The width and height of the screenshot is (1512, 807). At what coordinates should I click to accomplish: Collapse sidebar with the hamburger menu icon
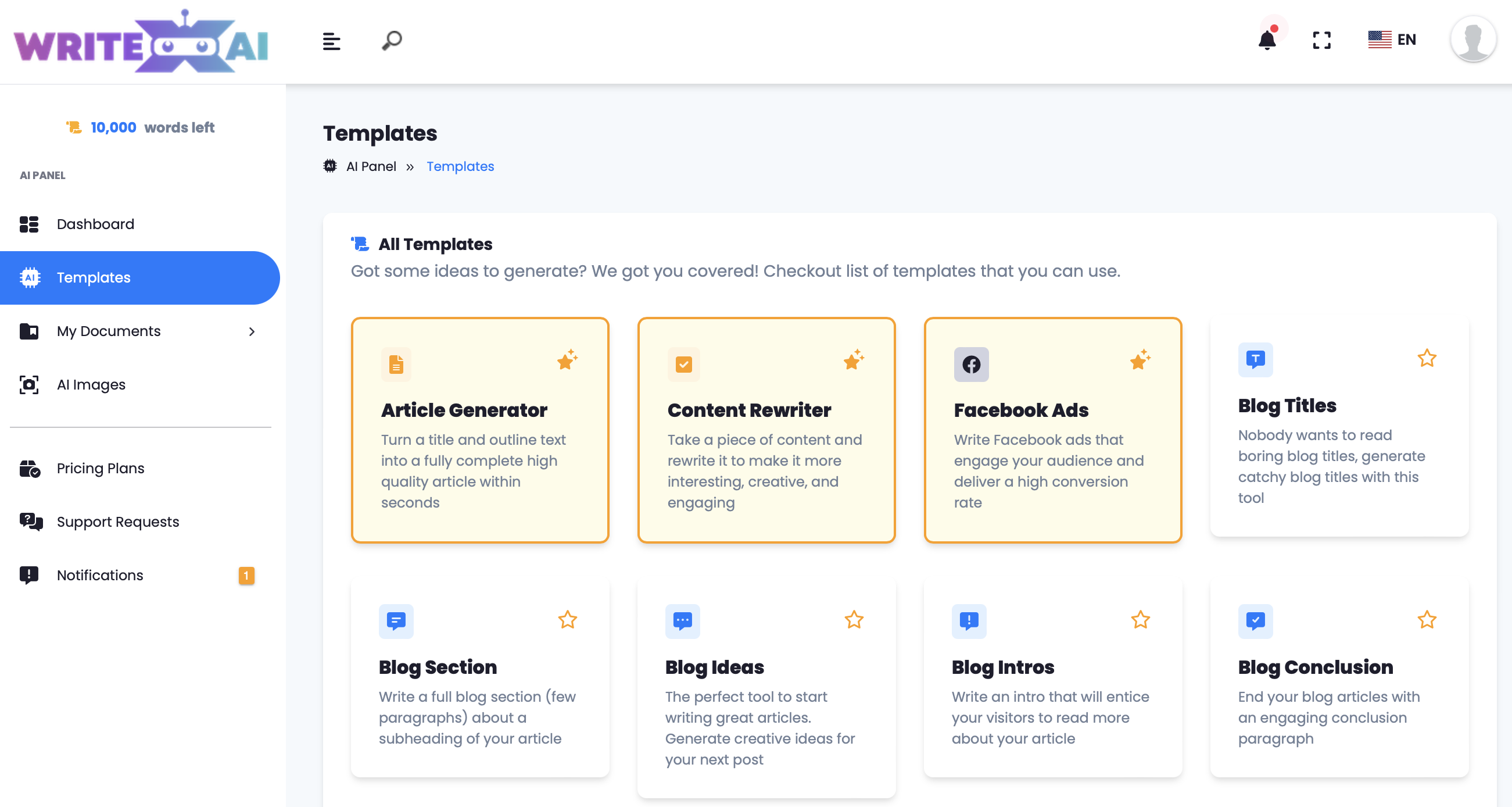coord(331,41)
